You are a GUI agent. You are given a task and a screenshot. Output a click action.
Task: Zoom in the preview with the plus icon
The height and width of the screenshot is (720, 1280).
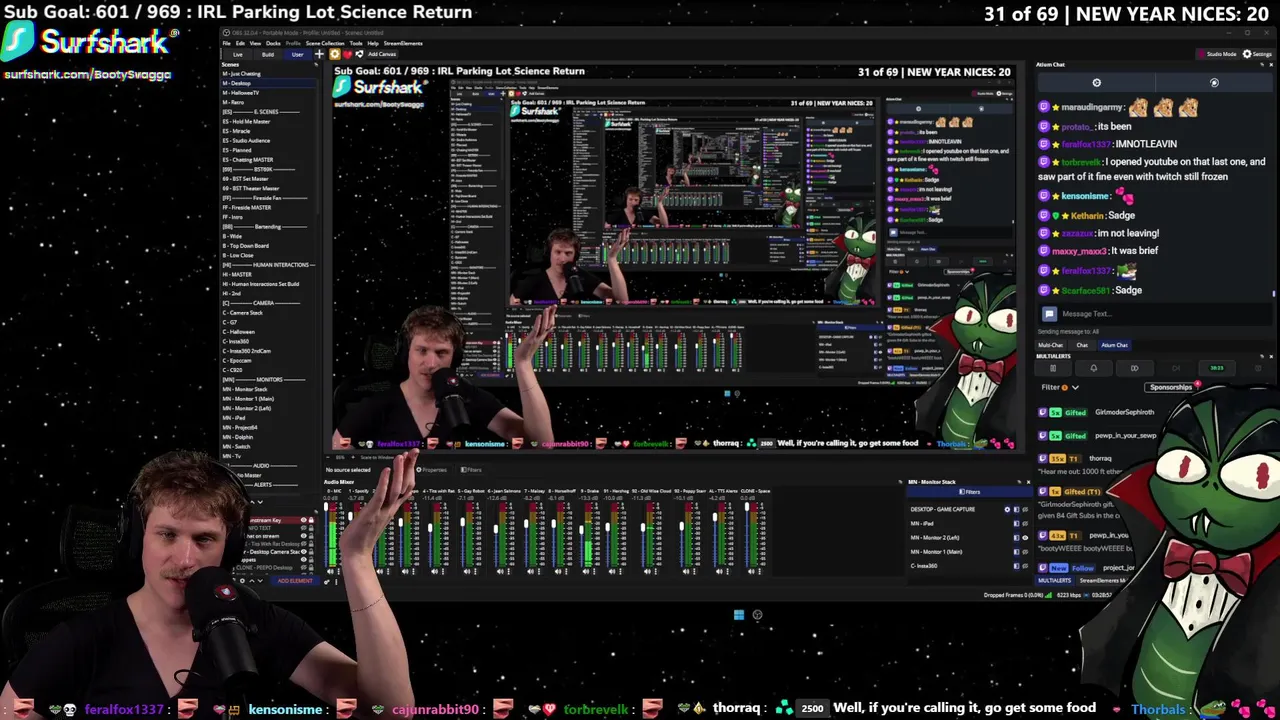[x=353, y=457]
